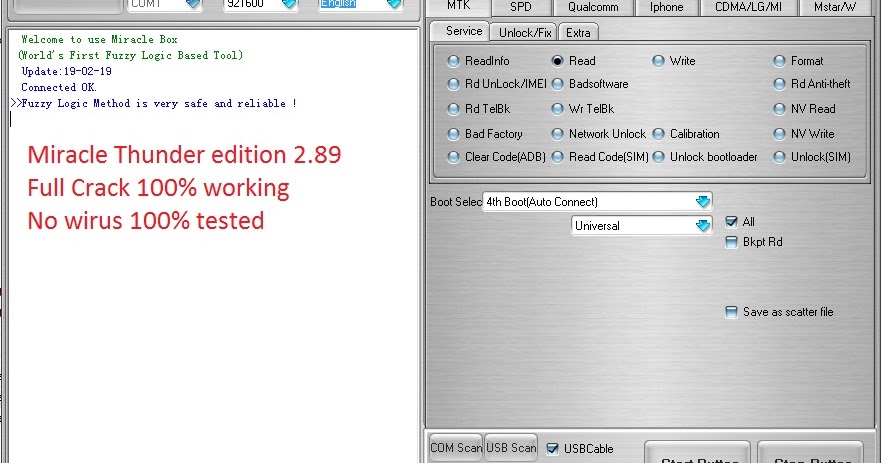Uncheck the All checkbox
881x463 pixels.
point(731,222)
